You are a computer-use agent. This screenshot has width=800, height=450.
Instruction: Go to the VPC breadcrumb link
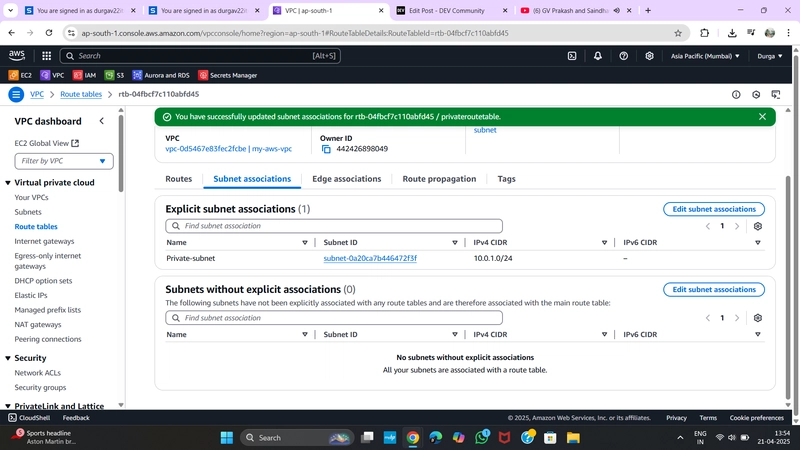37,94
